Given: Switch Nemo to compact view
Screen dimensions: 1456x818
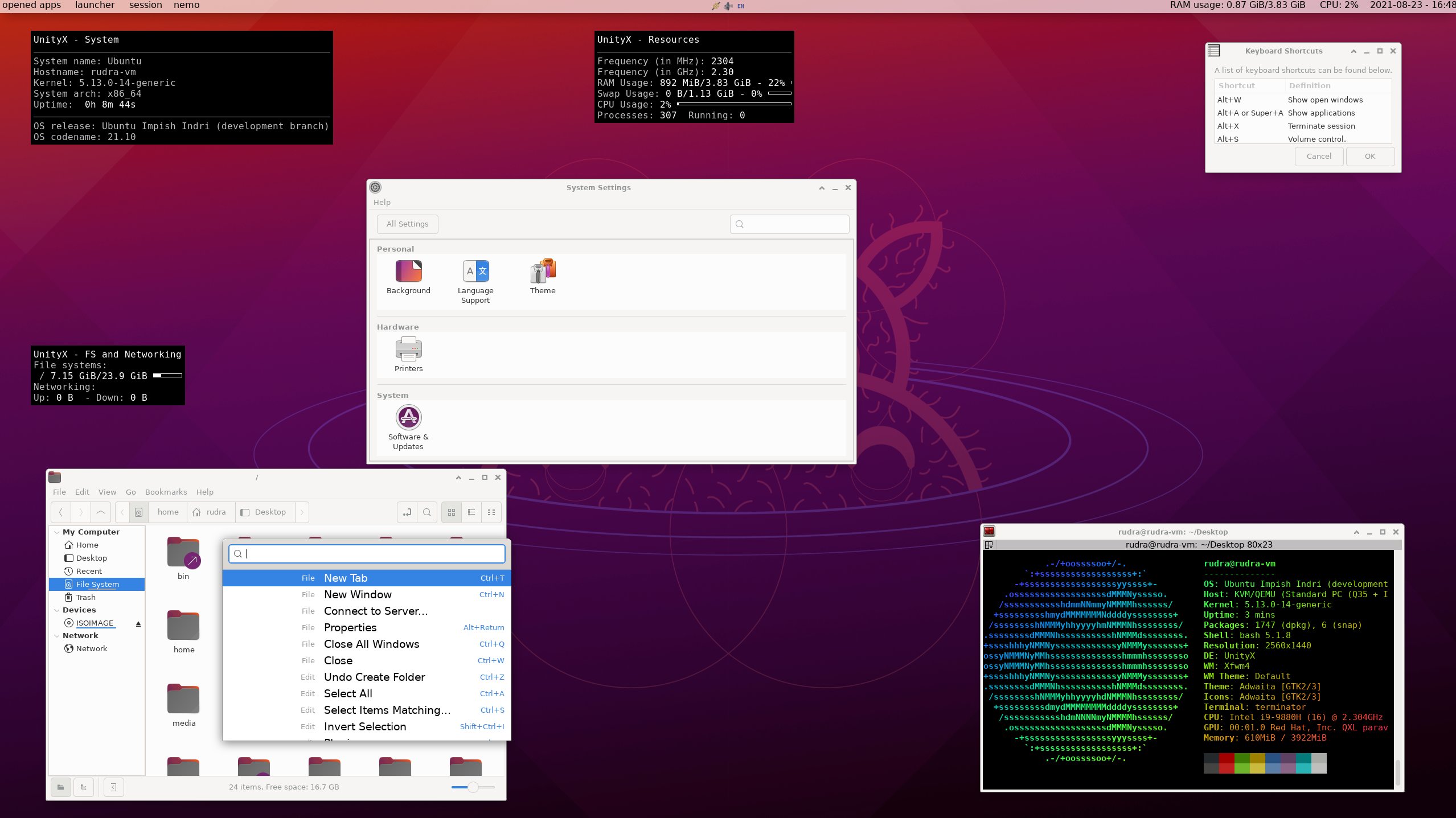Looking at the screenshot, I should coord(491,512).
